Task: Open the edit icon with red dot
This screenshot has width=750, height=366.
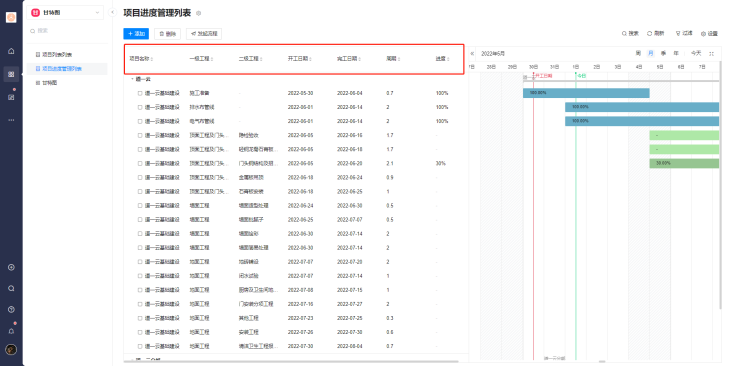Action: pos(11,97)
